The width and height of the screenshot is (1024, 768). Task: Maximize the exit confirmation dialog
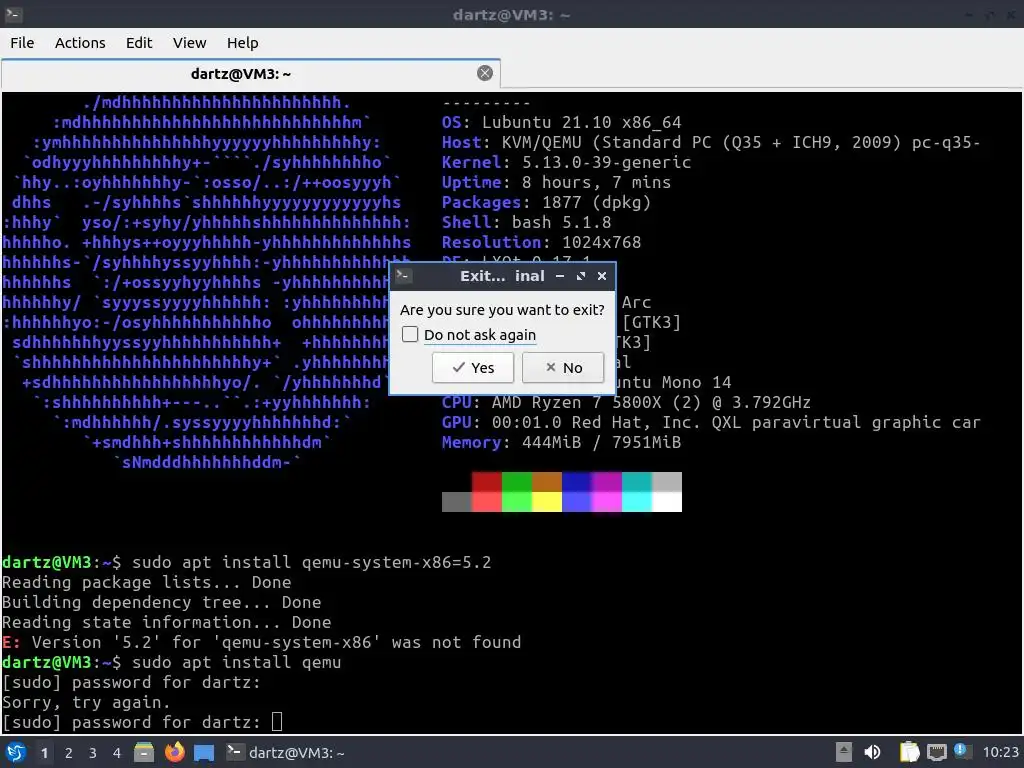coord(581,276)
